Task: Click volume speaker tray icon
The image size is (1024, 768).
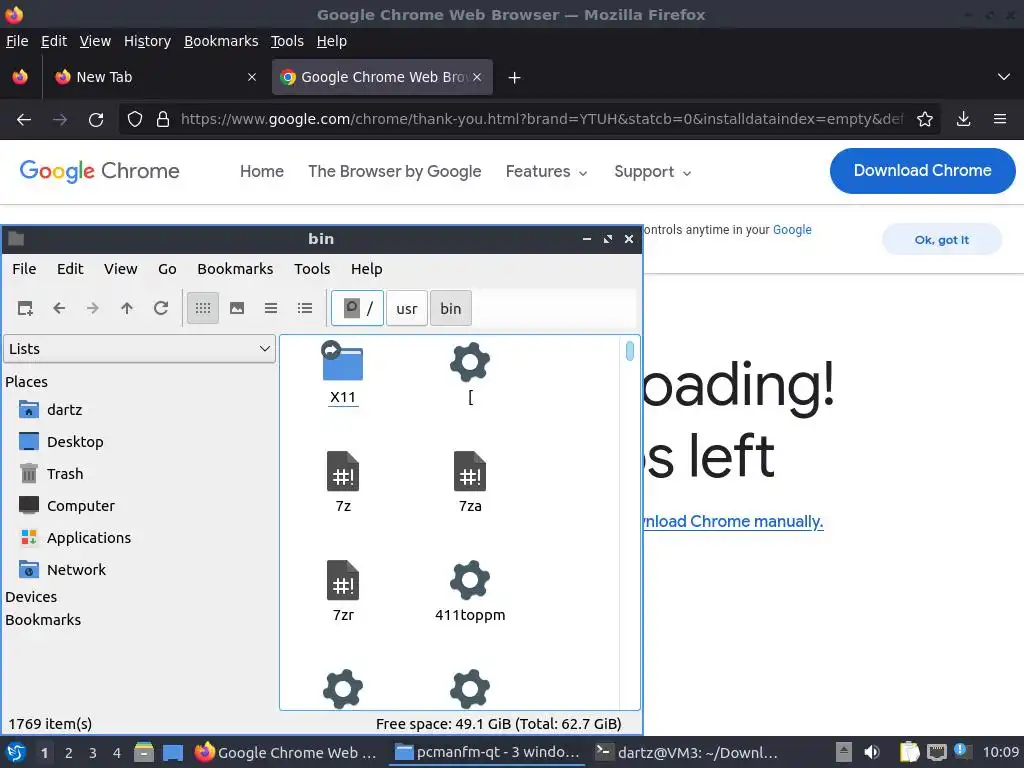Action: [x=872, y=752]
